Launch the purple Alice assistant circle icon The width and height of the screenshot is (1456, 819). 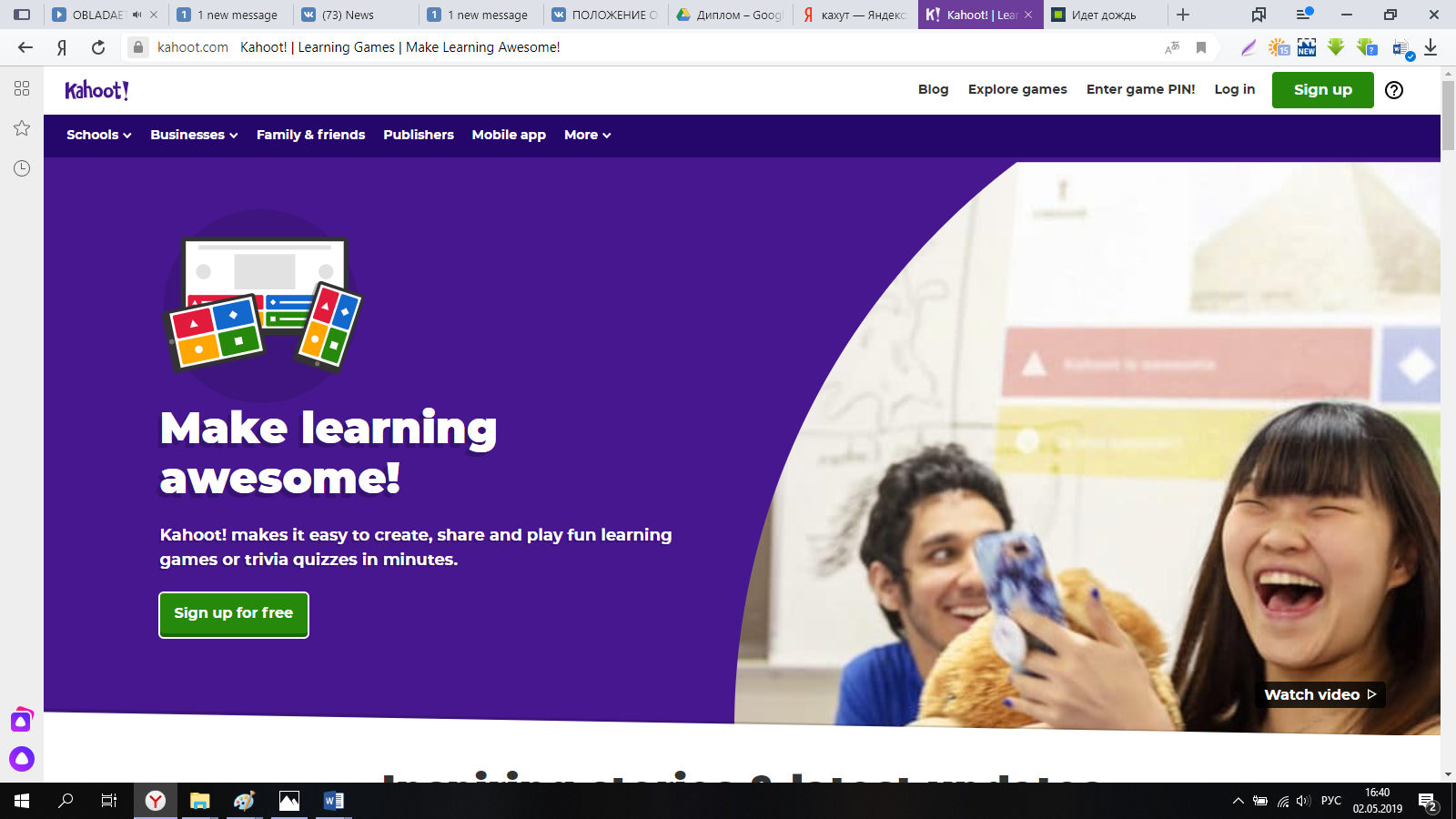coord(22,758)
